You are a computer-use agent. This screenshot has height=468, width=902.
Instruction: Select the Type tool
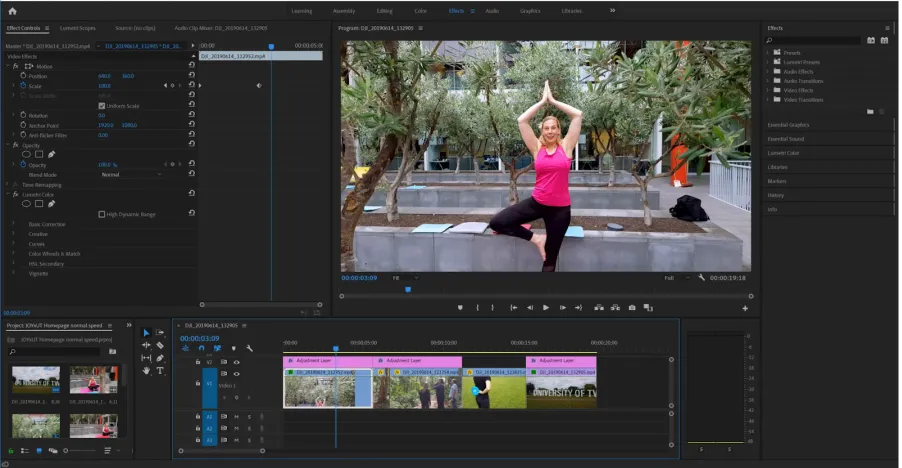[x=160, y=371]
